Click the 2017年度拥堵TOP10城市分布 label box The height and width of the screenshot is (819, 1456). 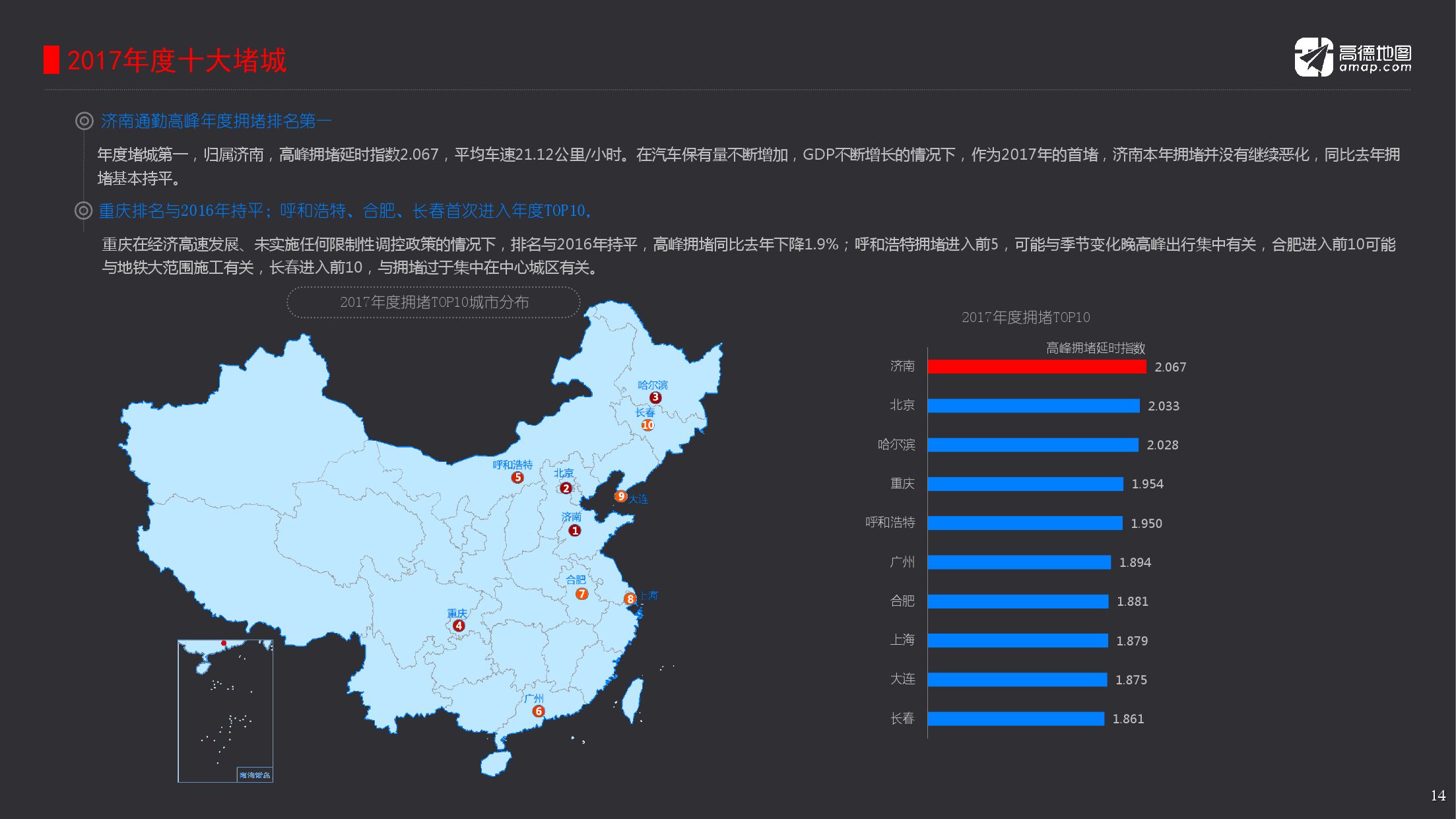click(434, 302)
